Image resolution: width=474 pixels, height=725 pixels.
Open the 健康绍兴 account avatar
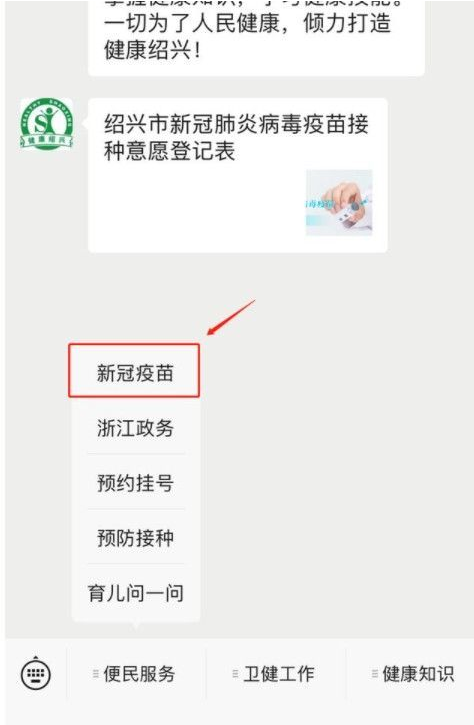(x=46, y=124)
